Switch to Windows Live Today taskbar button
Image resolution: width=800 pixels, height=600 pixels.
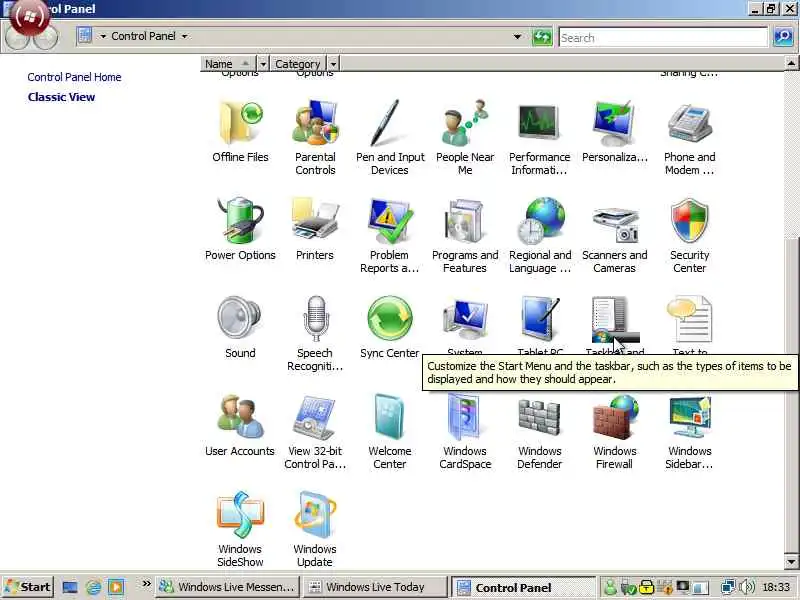[376, 587]
